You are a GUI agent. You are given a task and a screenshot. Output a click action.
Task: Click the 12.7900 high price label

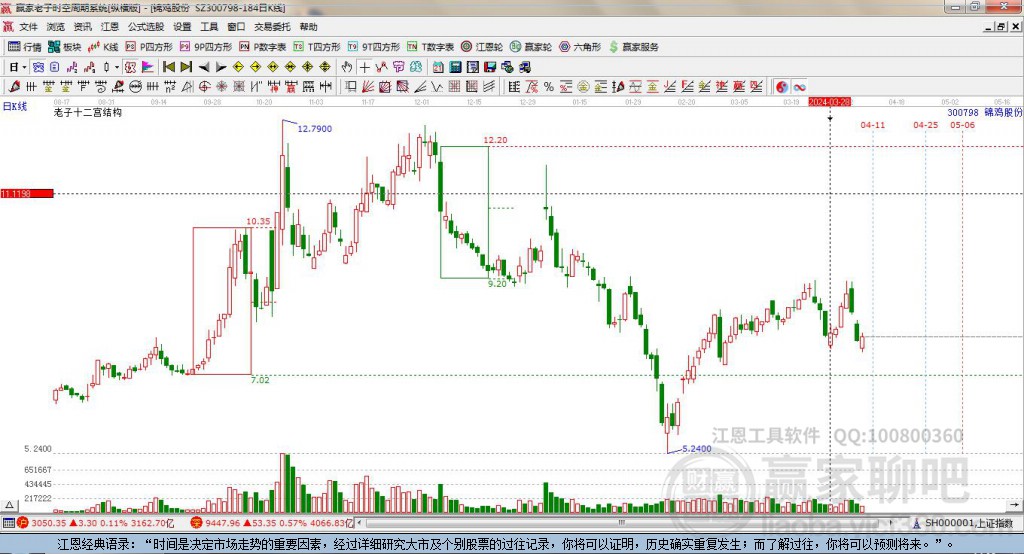pos(315,129)
